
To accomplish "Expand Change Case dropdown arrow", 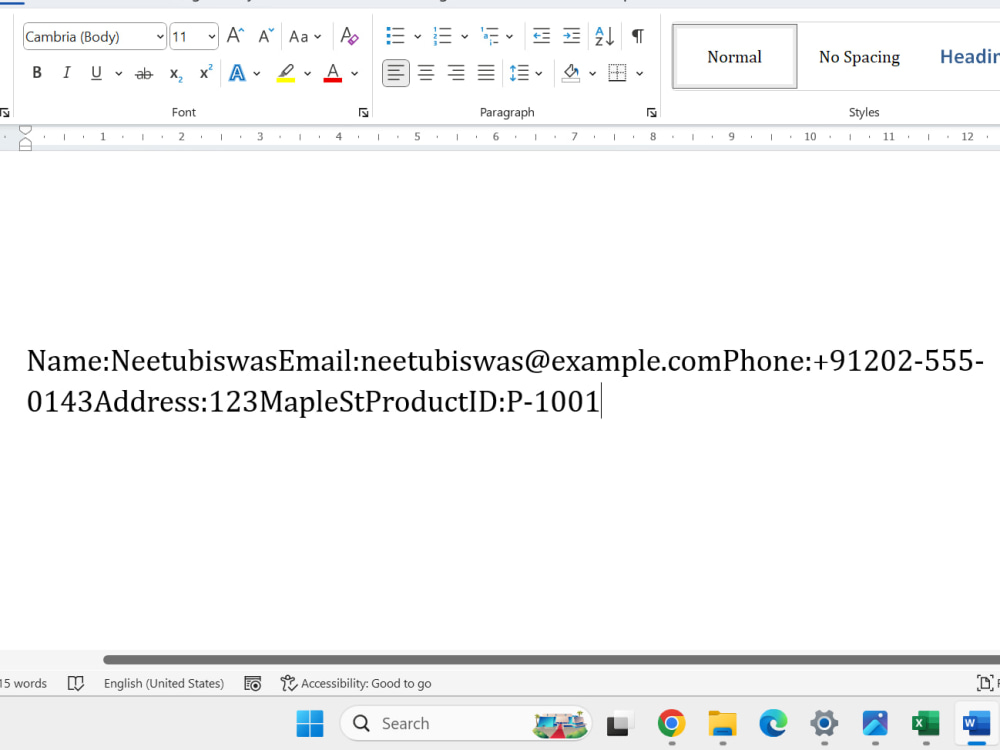I will (318, 37).
